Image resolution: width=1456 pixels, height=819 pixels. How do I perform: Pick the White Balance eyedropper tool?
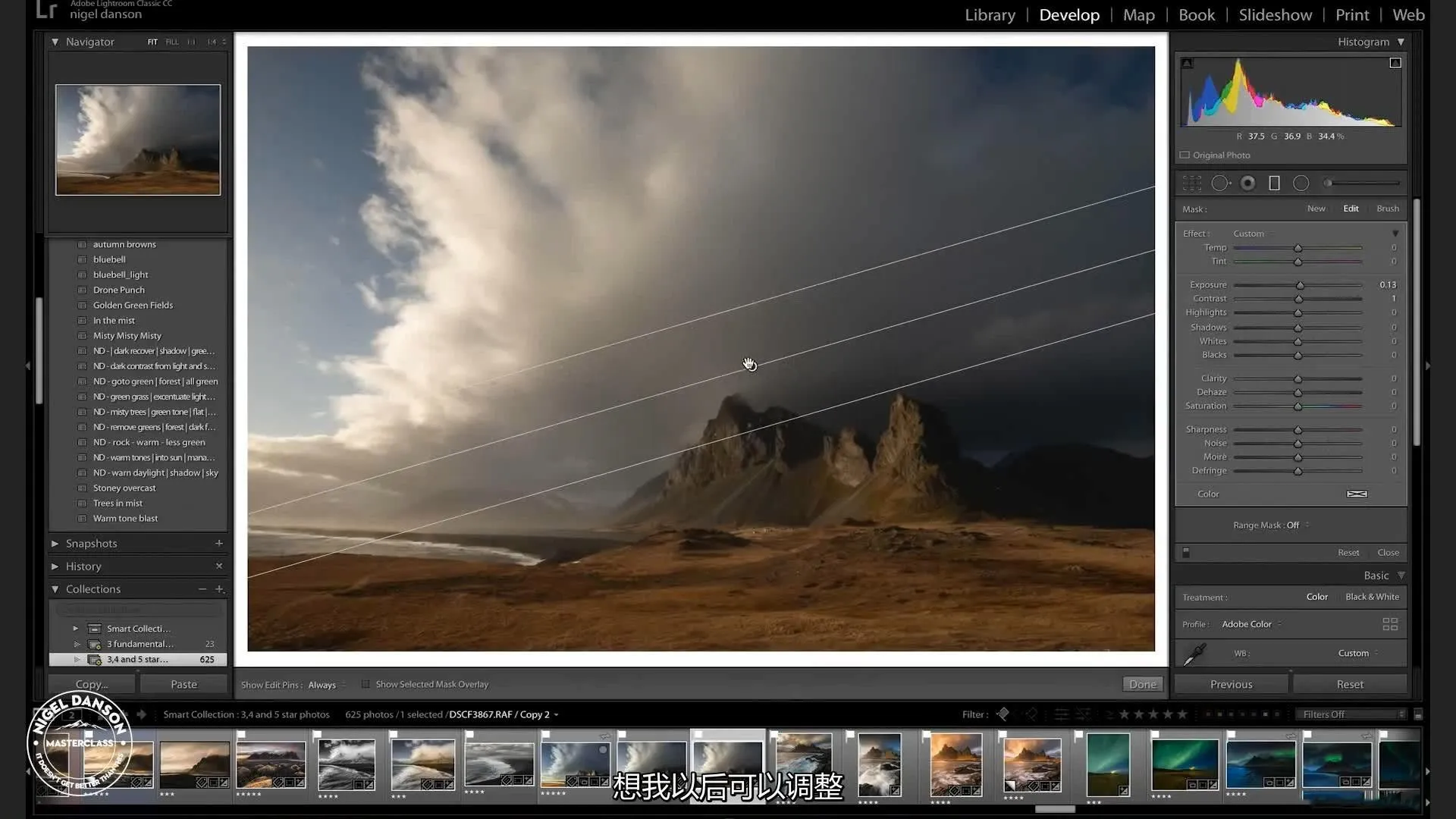coord(1195,654)
